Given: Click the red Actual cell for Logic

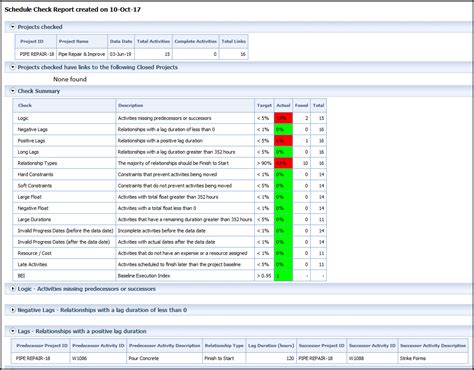Looking at the screenshot, I should pos(283,118).
